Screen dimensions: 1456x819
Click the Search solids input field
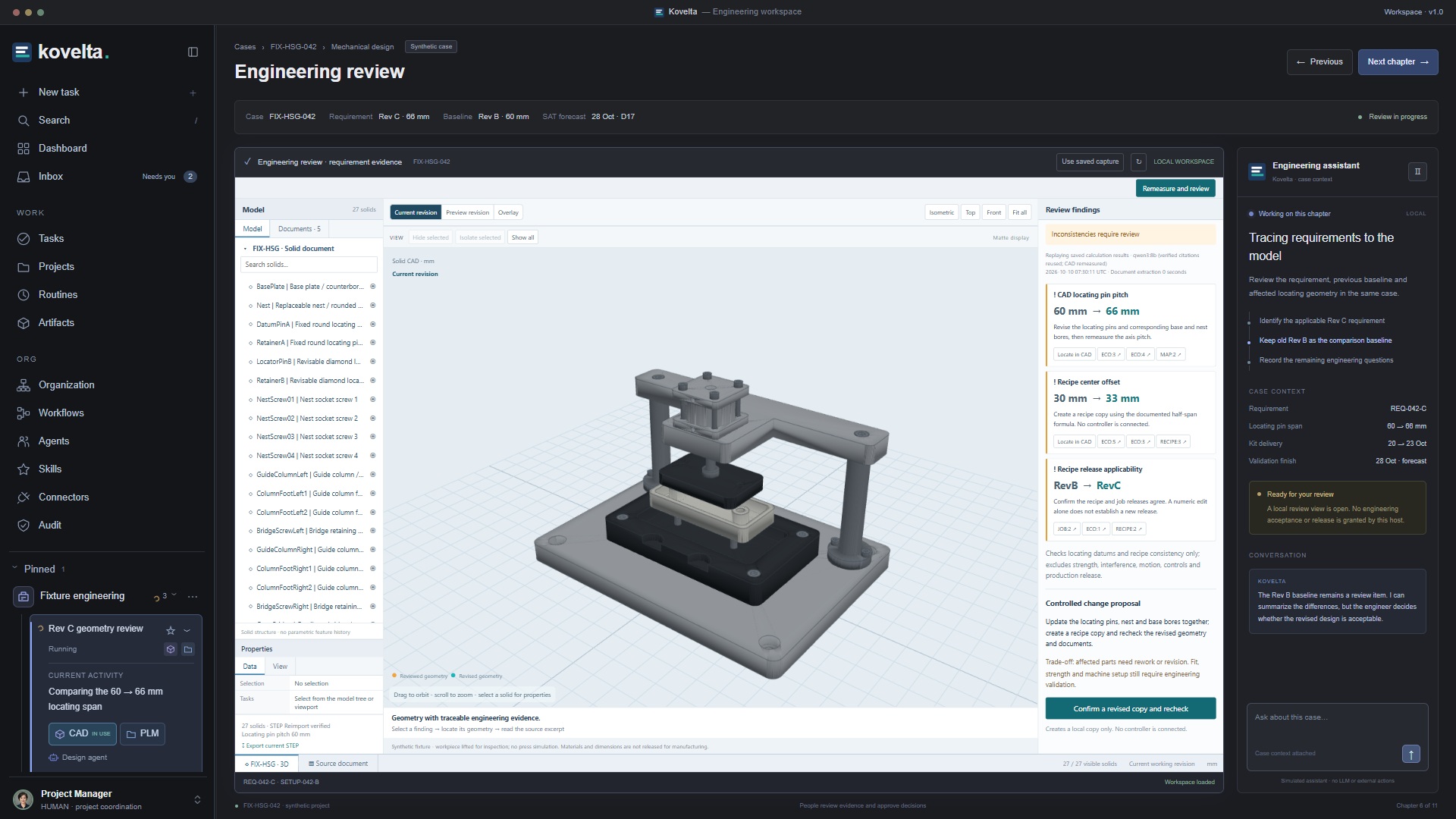tap(309, 265)
